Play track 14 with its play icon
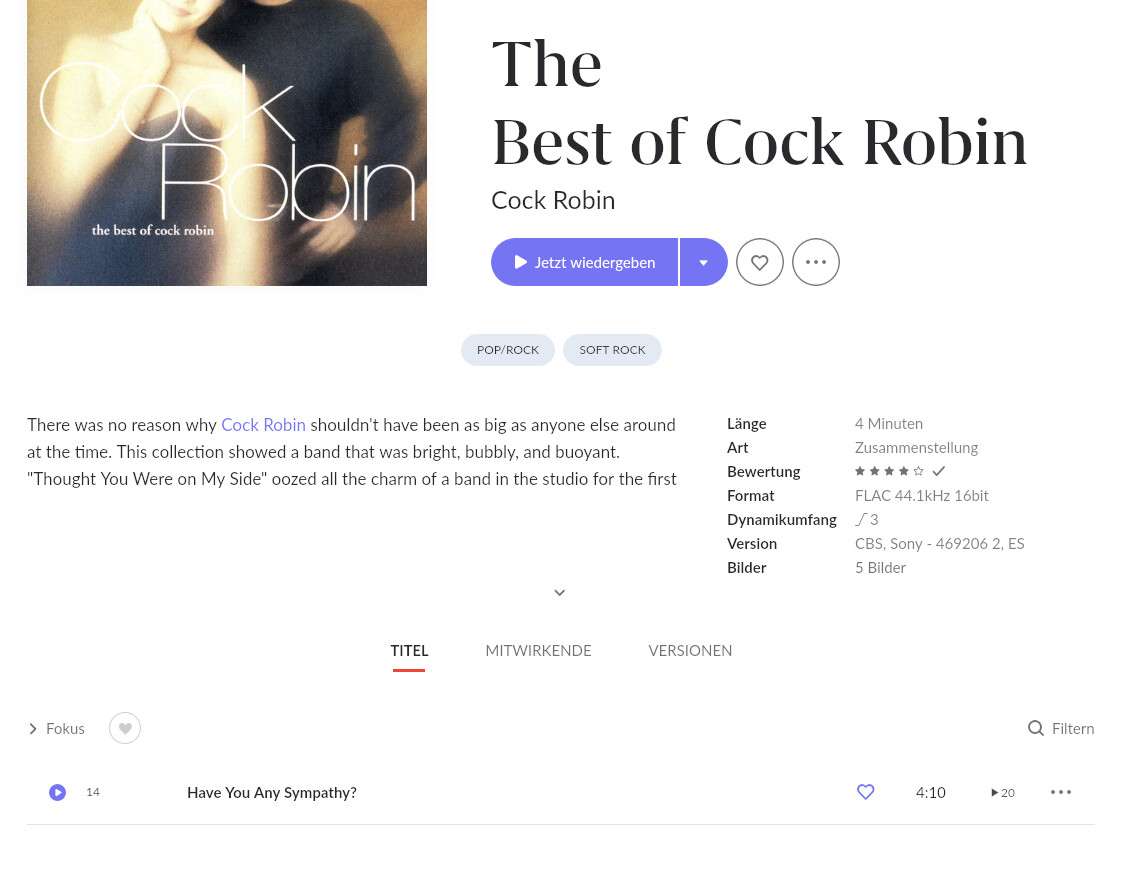 click(58, 792)
